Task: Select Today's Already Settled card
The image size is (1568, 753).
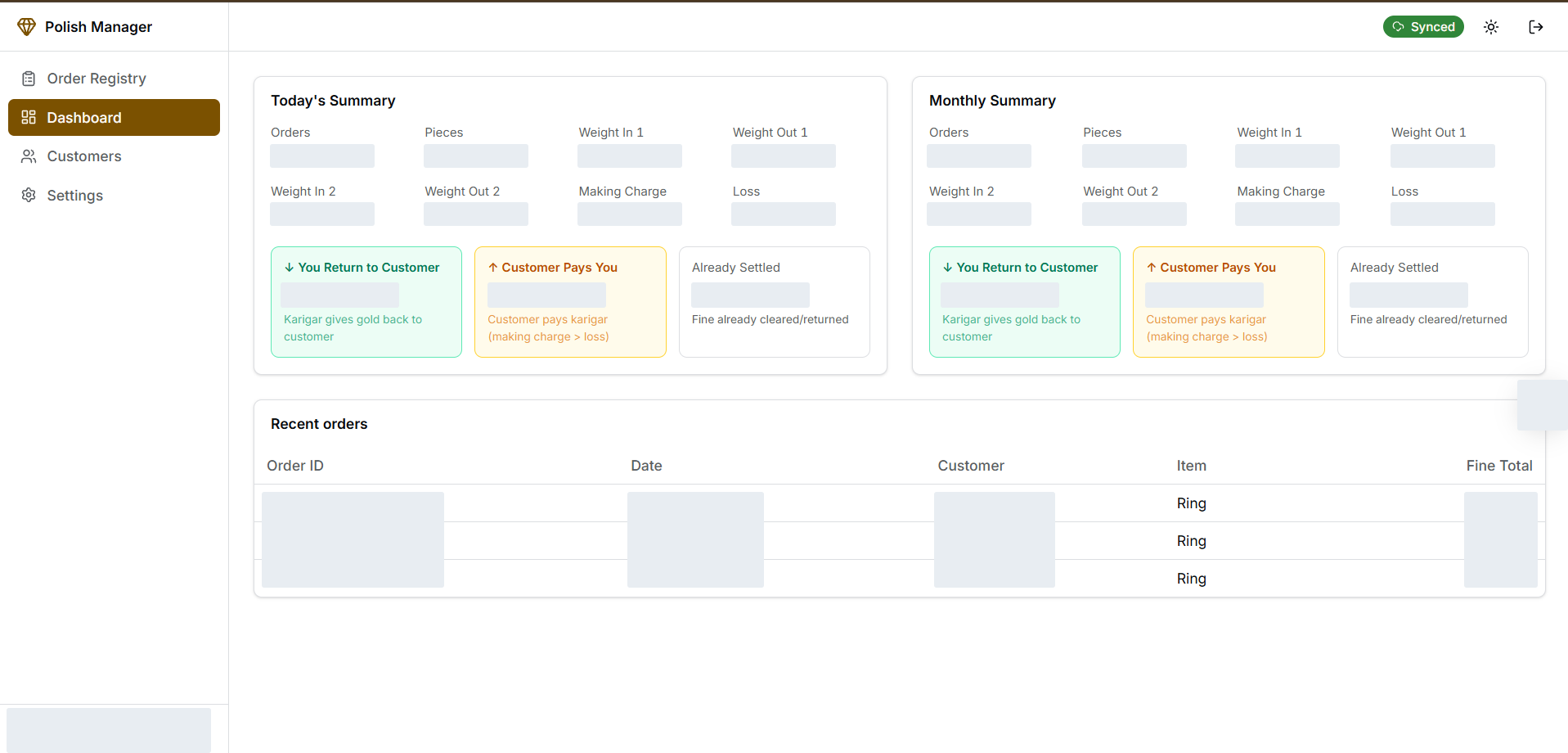Action: [x=775, y=302]
